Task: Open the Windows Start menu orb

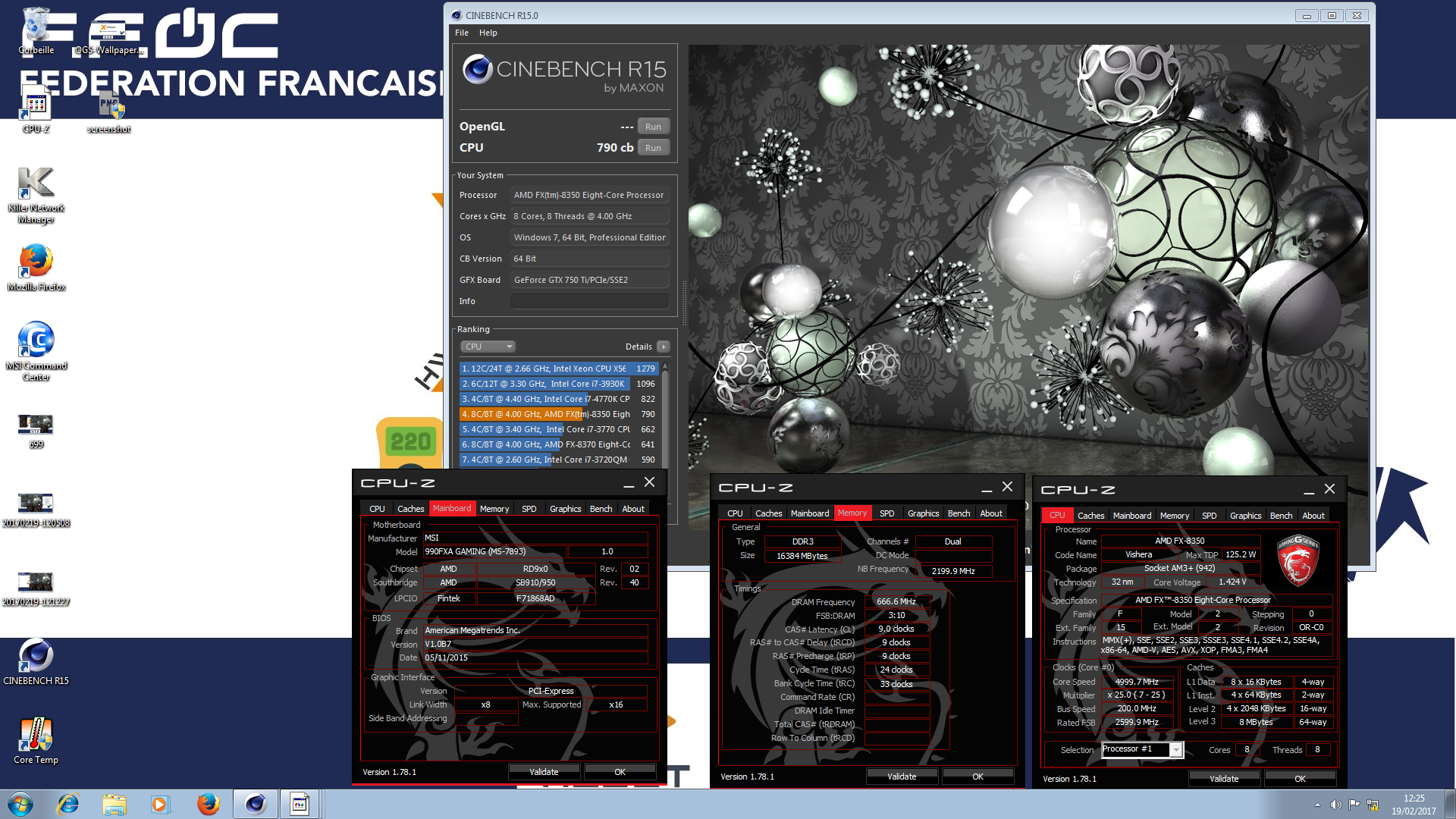Action: [20, 804]
